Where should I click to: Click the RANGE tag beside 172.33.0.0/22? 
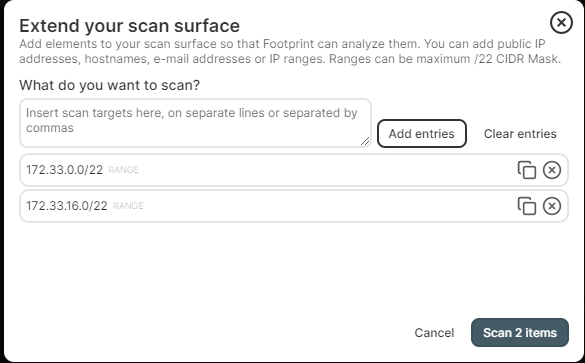(x=123, y=170)
